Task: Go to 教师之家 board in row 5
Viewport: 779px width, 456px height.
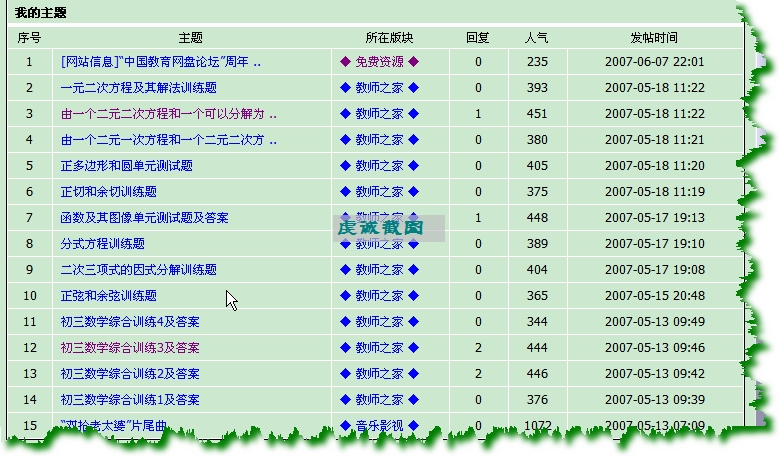Action: point(380,166)
